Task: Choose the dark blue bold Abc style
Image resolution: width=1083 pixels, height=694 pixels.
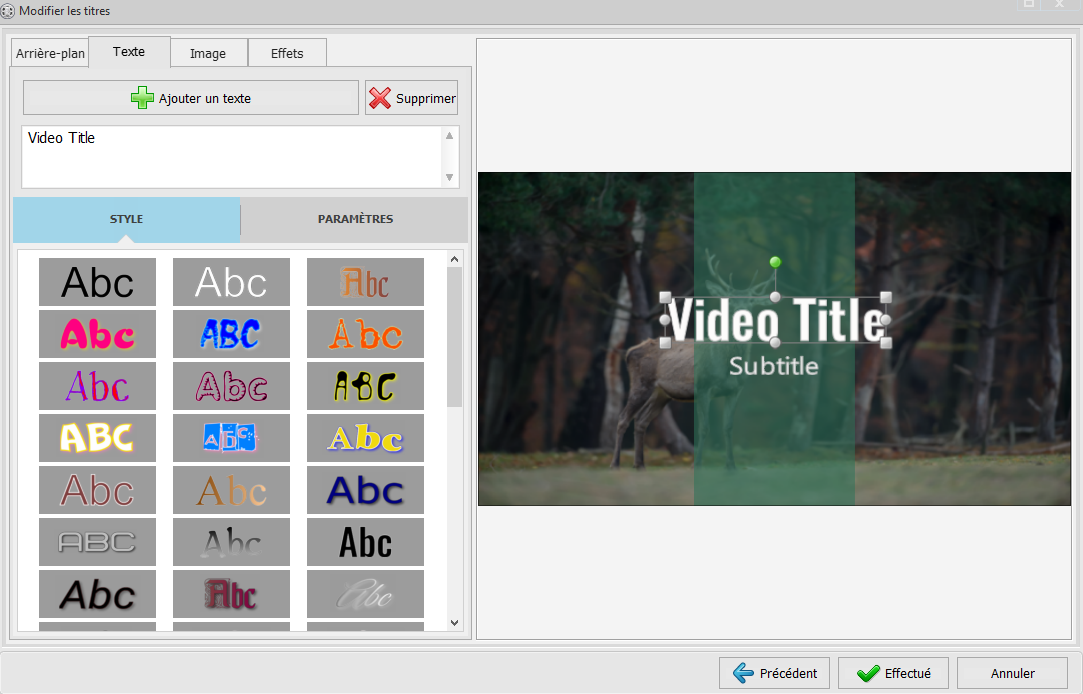Action: point(365,490)
